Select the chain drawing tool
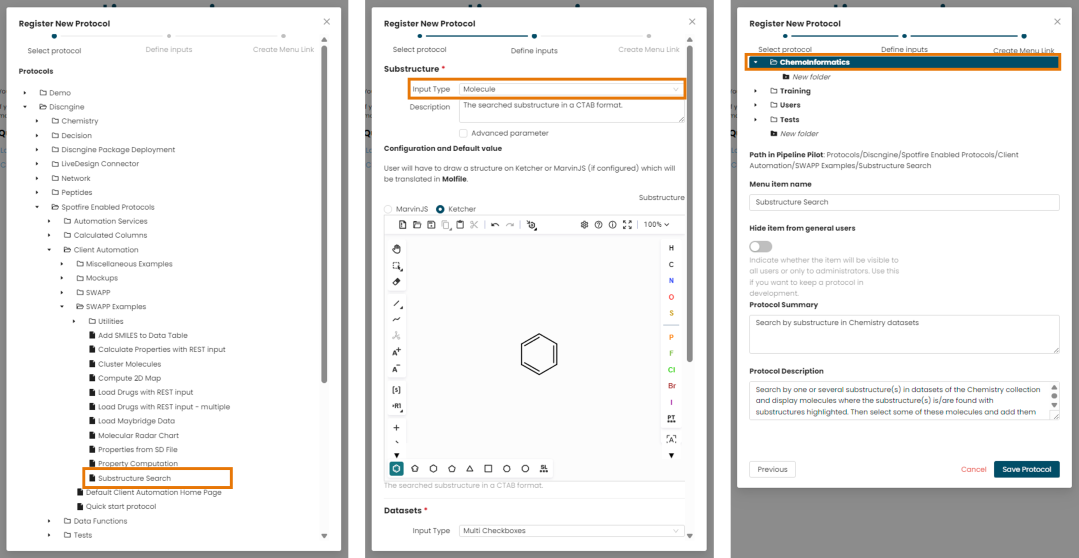The width and height of the screenshot is (1079, 558). point(396,319)
